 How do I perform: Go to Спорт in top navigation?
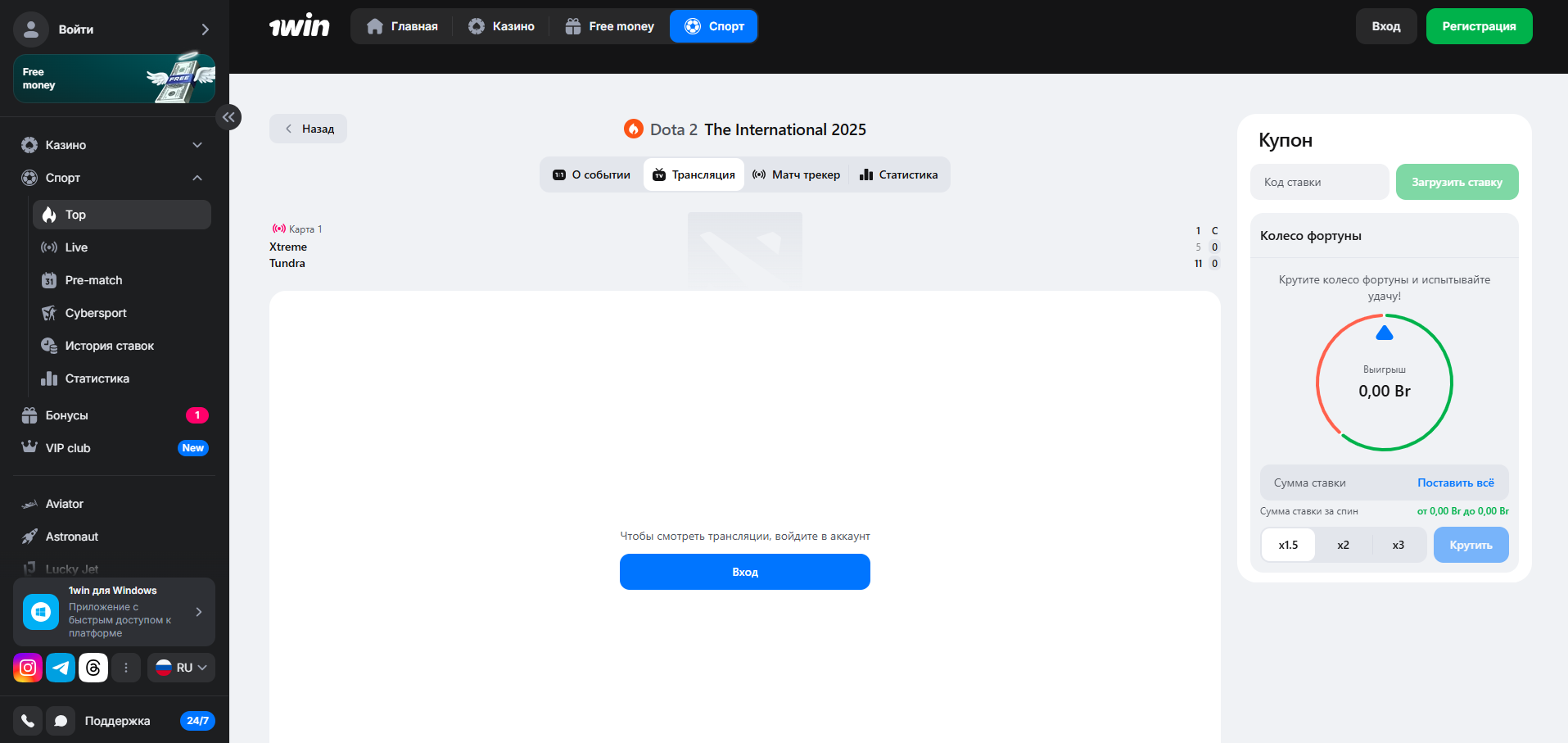[x=714, y=26]
